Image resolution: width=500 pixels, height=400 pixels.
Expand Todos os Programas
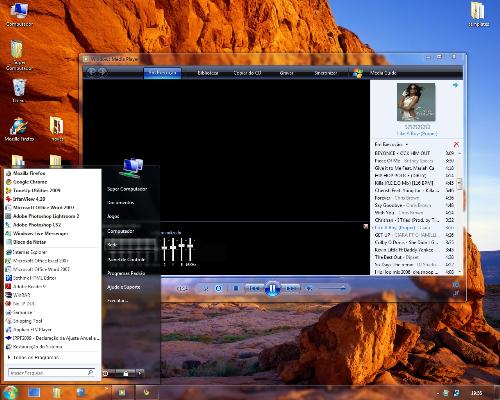pos(53,357)
